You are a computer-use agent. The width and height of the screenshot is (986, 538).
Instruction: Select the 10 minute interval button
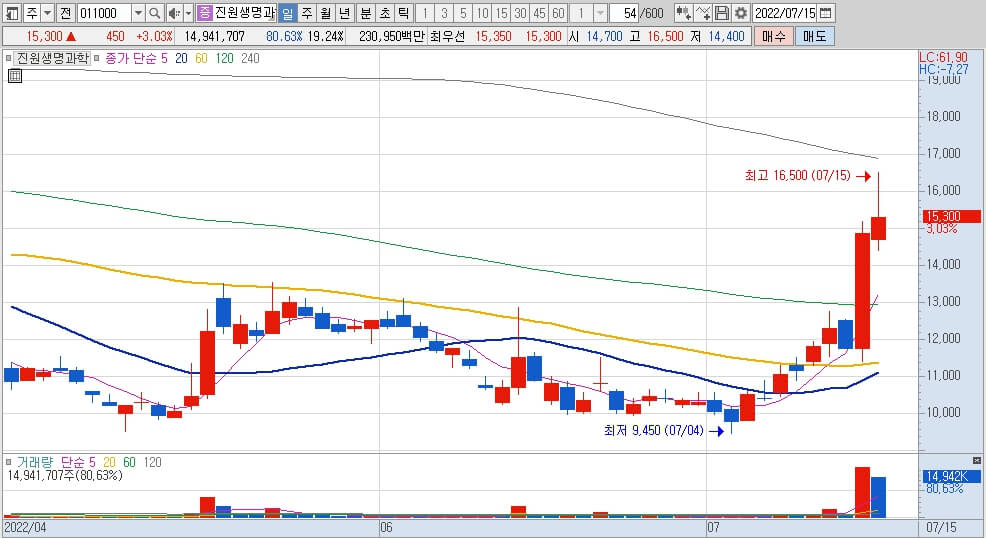pyautogui.click(x=482, y=13)
